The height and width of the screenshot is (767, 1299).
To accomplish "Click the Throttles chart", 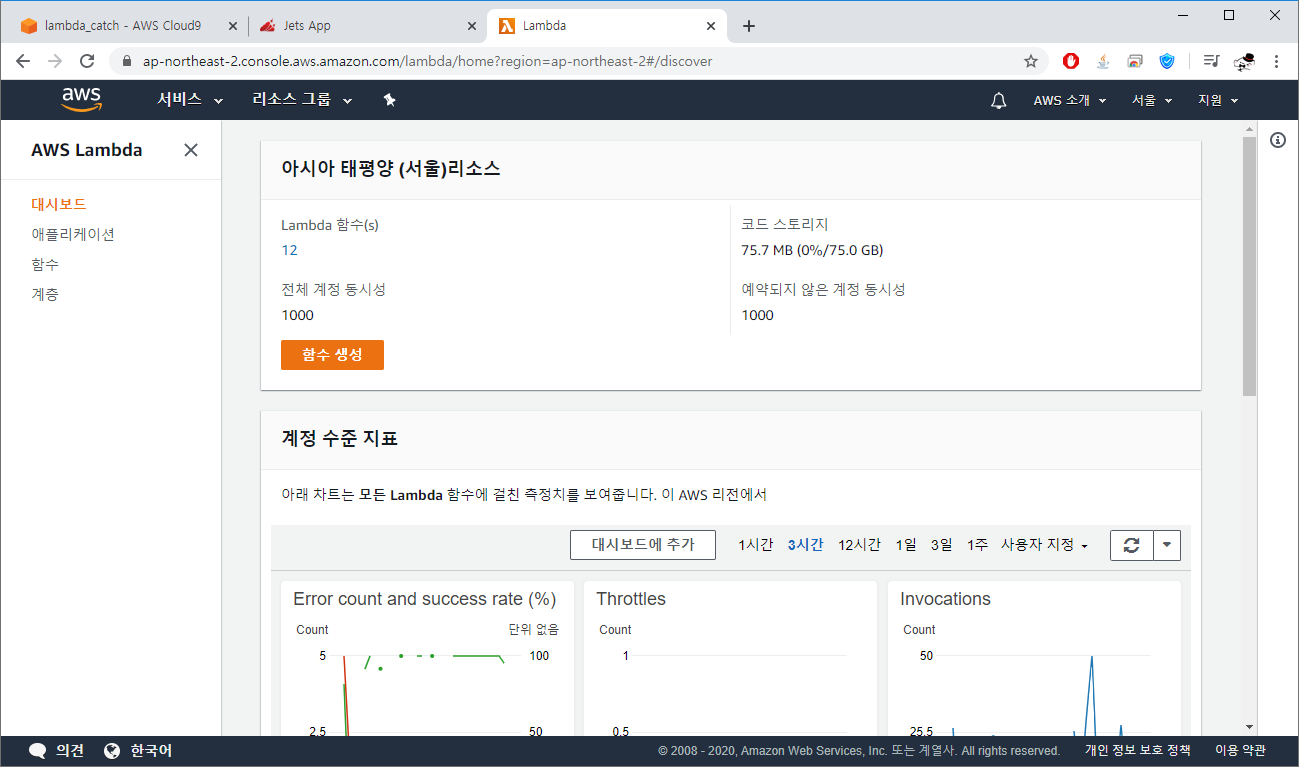I will (x=730, y=660).
